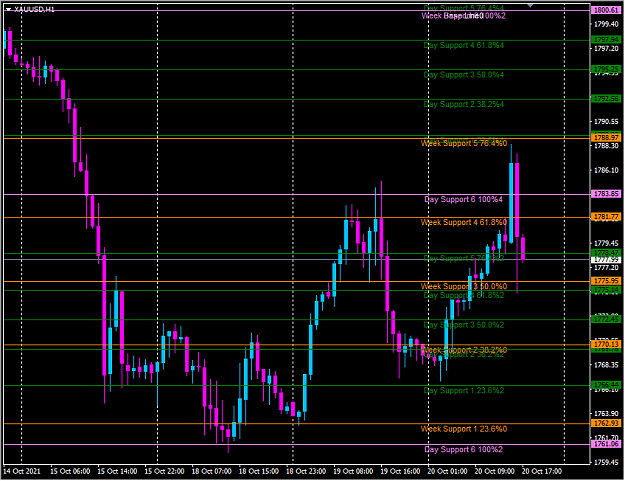This screenshot has height=481, width=625.
Task: Click the 20 Oct 09:00 time axis label
Action: tap(495, 471)
